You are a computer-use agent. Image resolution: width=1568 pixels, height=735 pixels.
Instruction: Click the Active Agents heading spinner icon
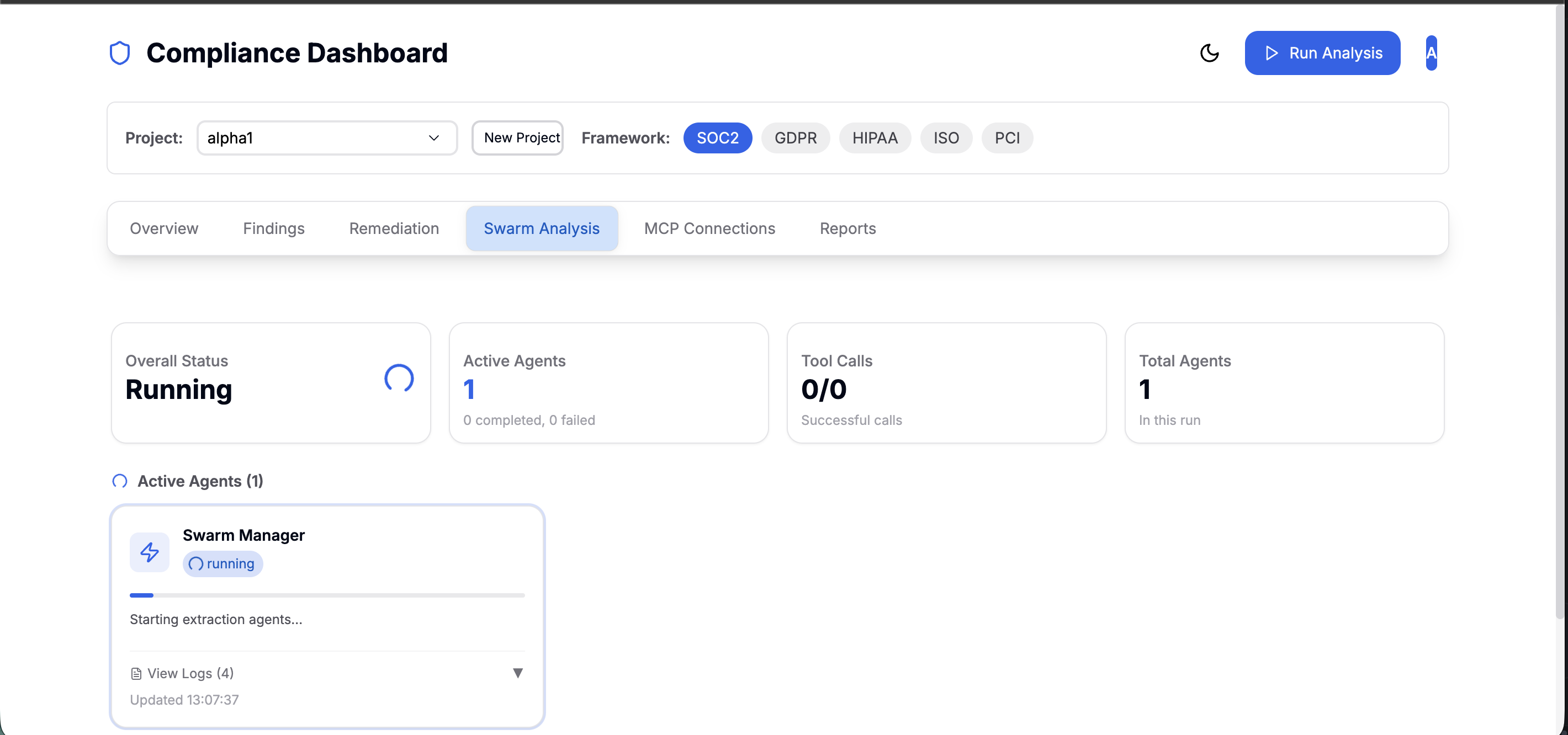pos(120,481)
